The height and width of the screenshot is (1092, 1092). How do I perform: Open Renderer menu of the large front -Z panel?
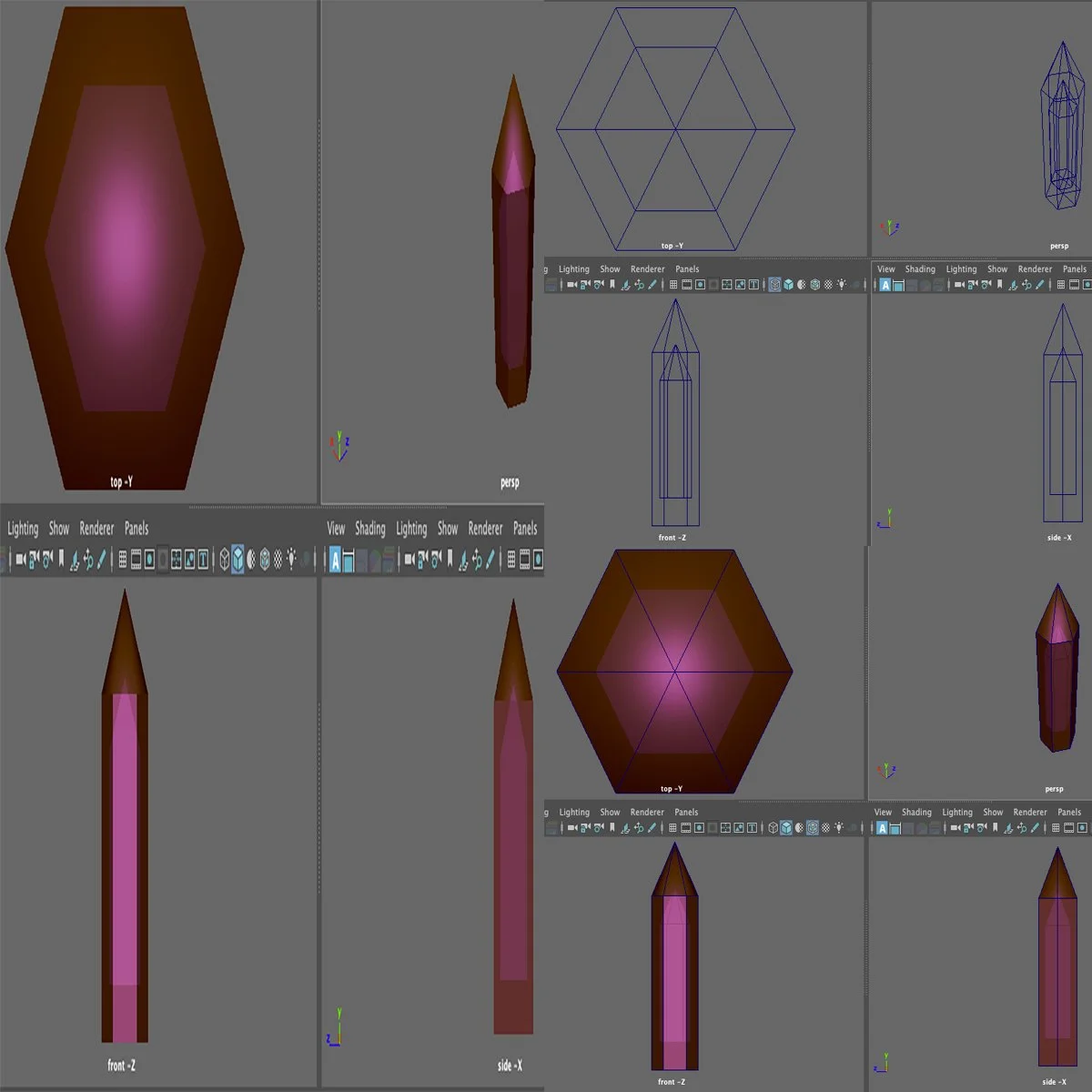[96, 529]
